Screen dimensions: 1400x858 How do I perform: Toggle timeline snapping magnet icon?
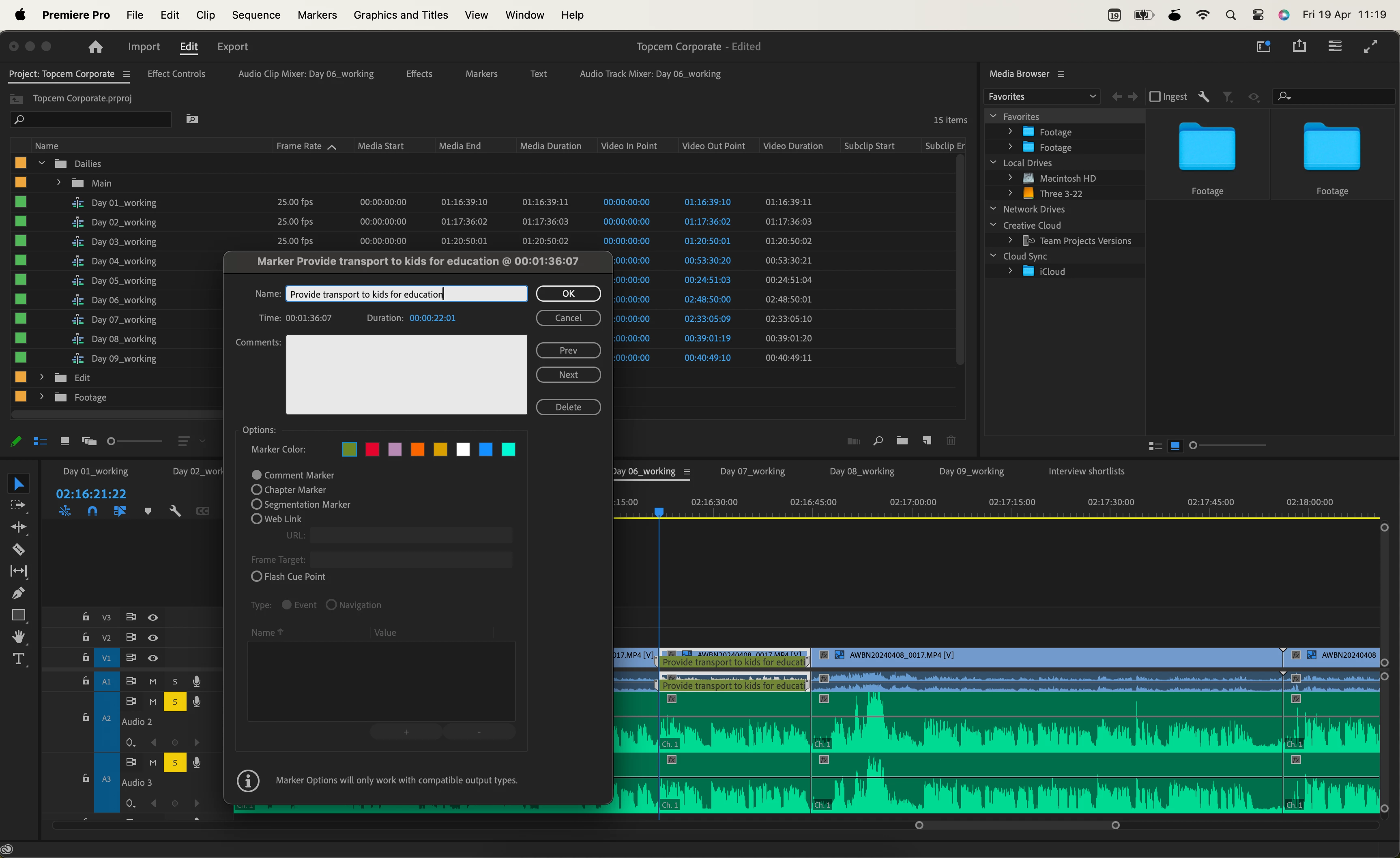[92, 511]
